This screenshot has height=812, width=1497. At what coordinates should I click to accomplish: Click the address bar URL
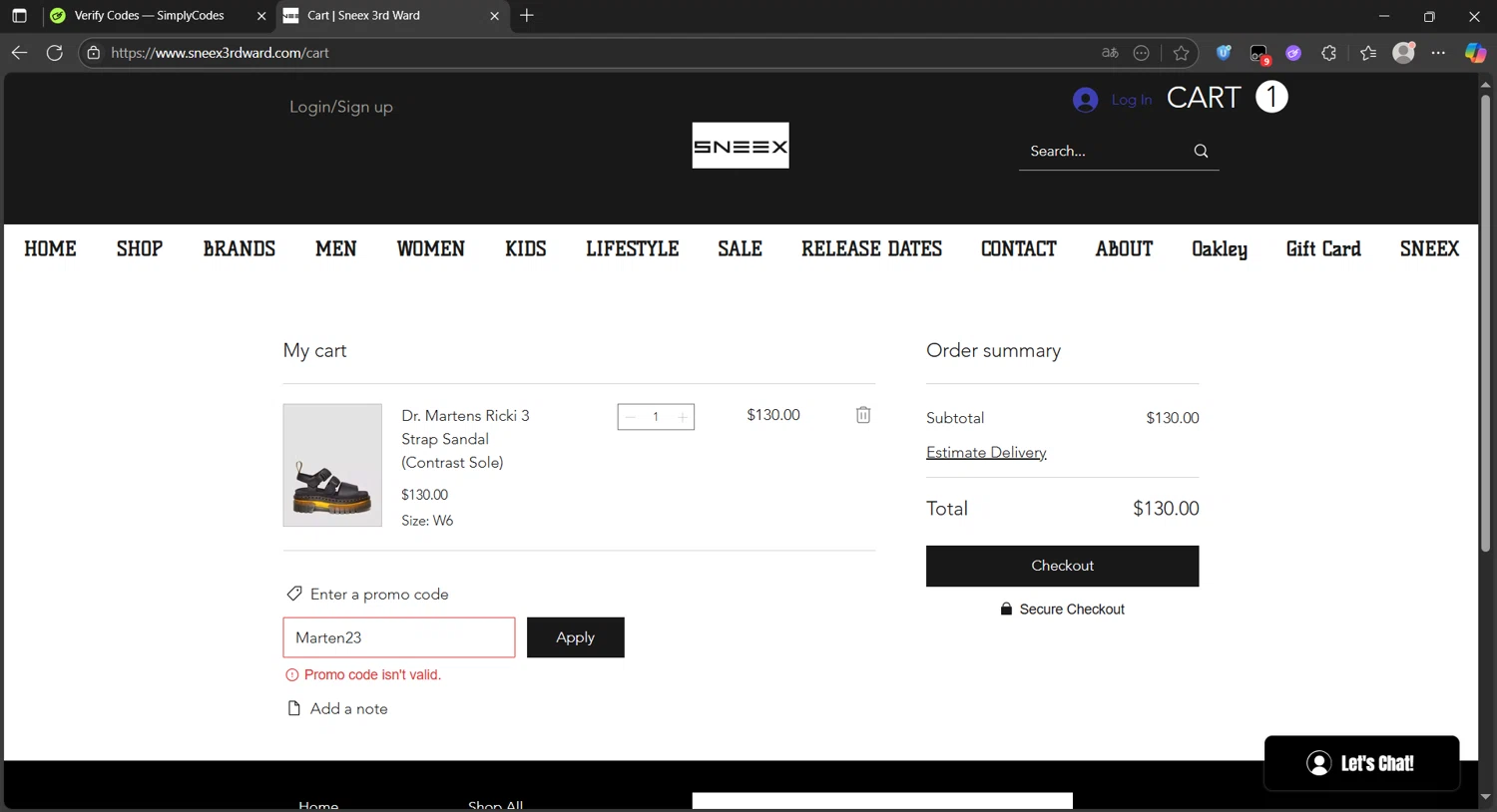pyautogui.click(x=220, y=53)
